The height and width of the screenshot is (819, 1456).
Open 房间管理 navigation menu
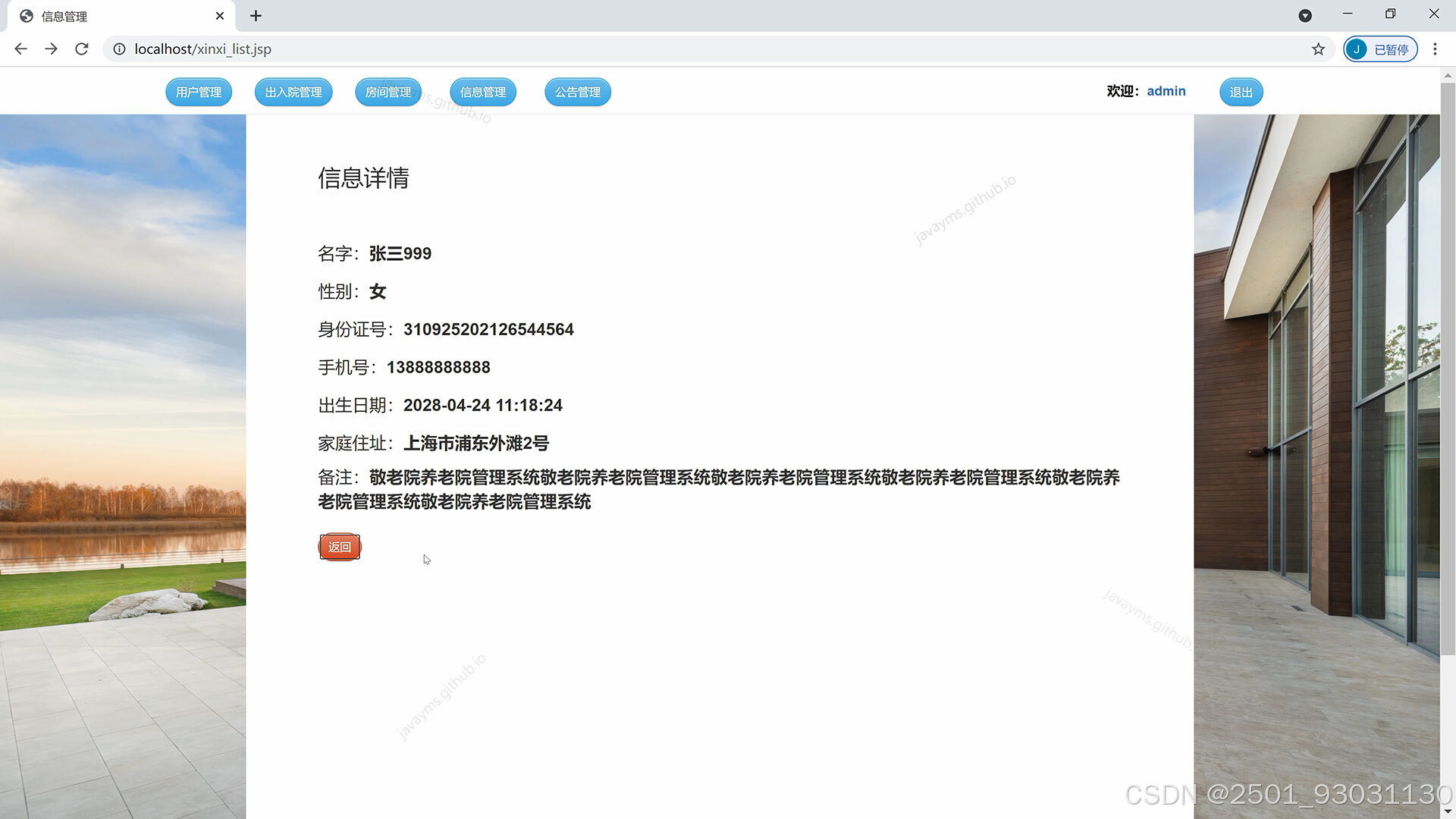[x=388, y=92]
